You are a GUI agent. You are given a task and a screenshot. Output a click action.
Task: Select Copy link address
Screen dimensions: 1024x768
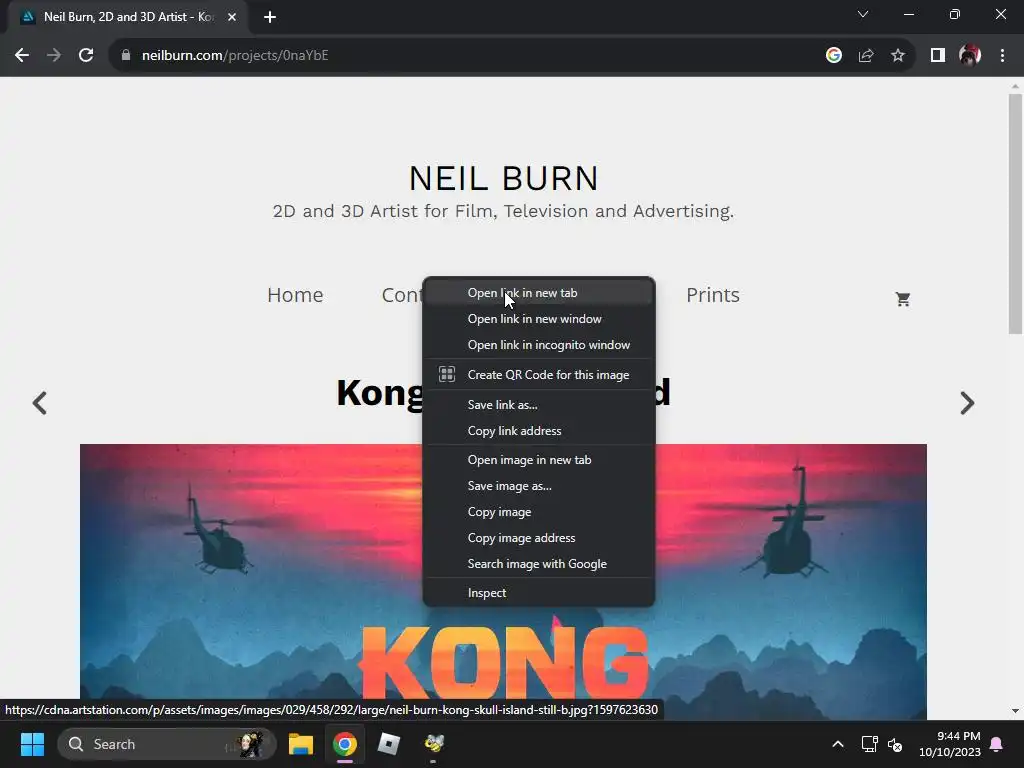tap(539, 431)
